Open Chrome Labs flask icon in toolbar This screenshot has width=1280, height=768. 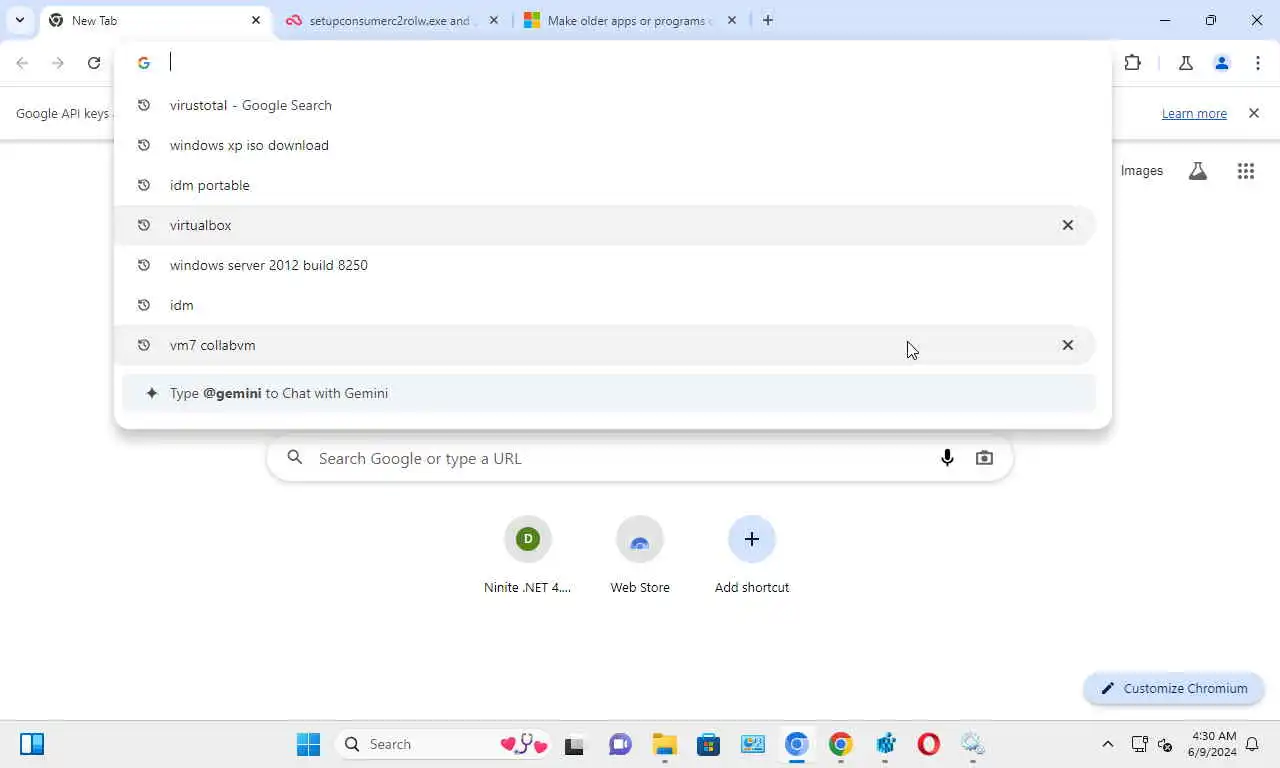(1186, 63)
